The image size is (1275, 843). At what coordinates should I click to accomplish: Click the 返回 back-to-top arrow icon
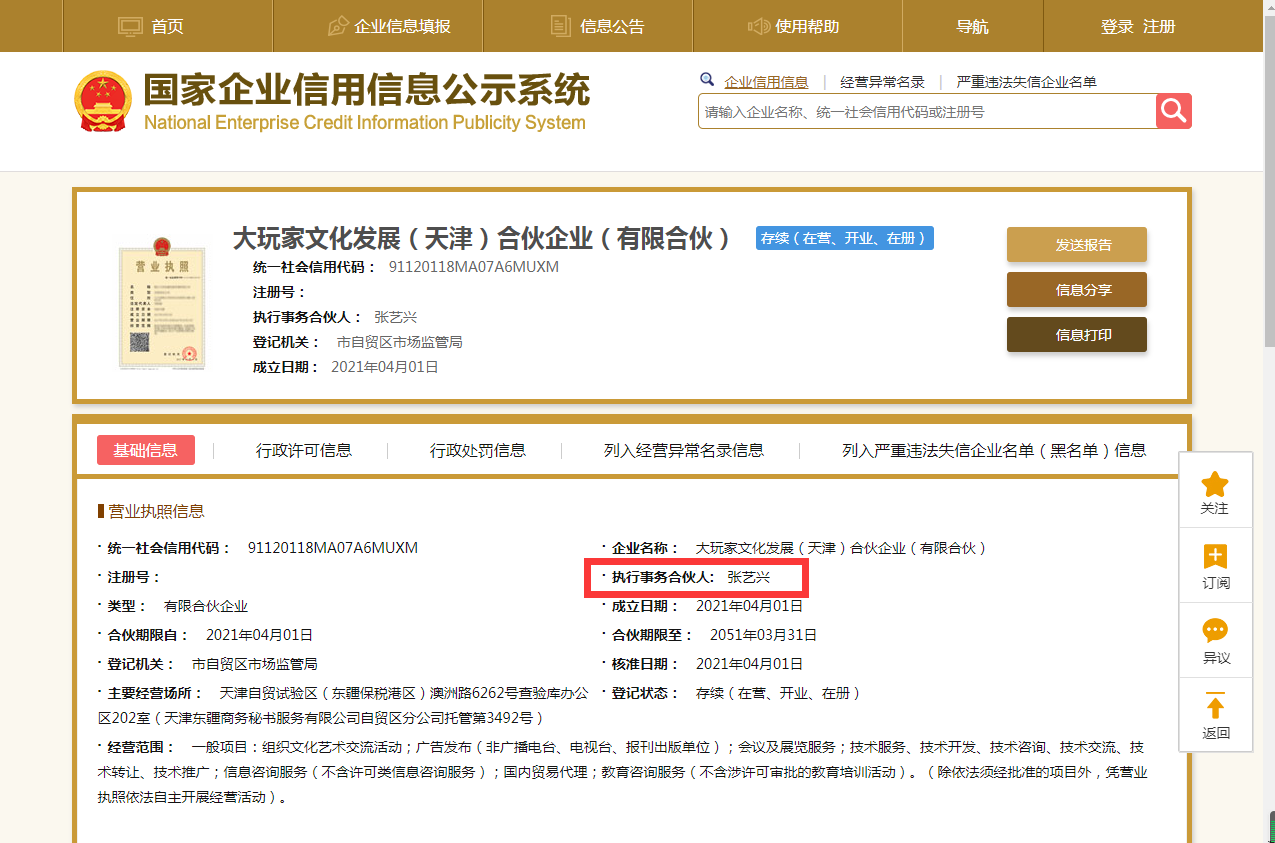[x=1215, y=700]
